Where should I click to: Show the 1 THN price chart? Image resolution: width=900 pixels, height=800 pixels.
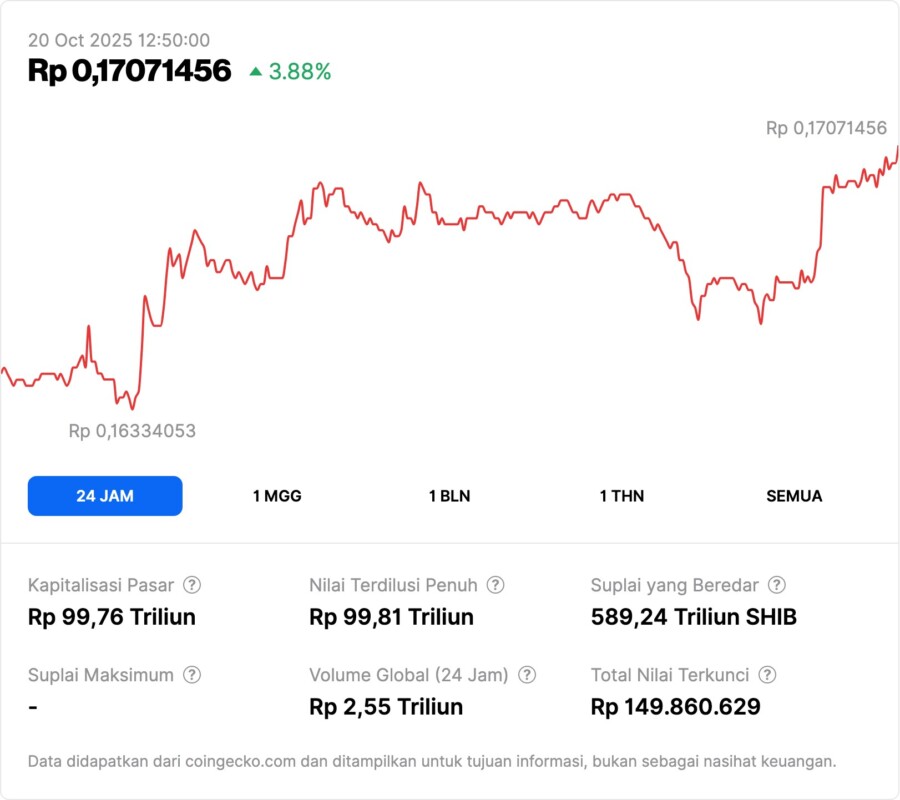(622, 496)
